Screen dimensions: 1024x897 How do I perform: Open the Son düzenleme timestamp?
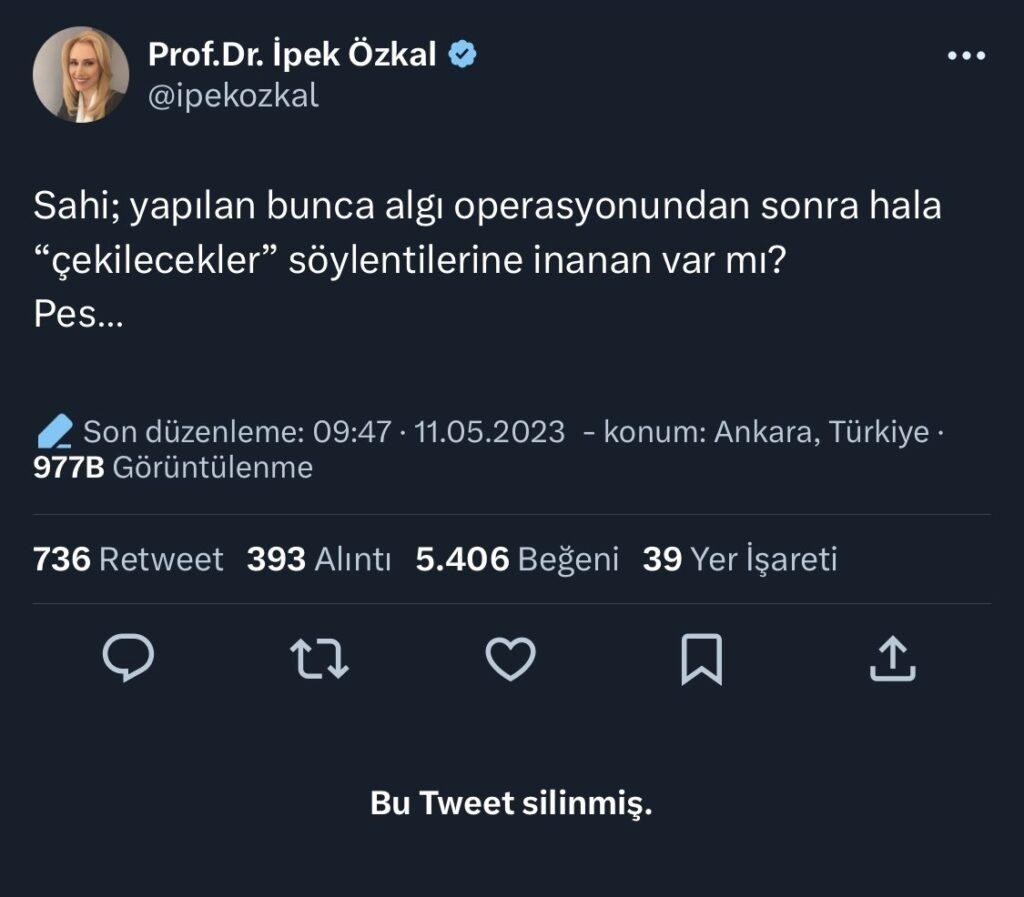[324, 433]
